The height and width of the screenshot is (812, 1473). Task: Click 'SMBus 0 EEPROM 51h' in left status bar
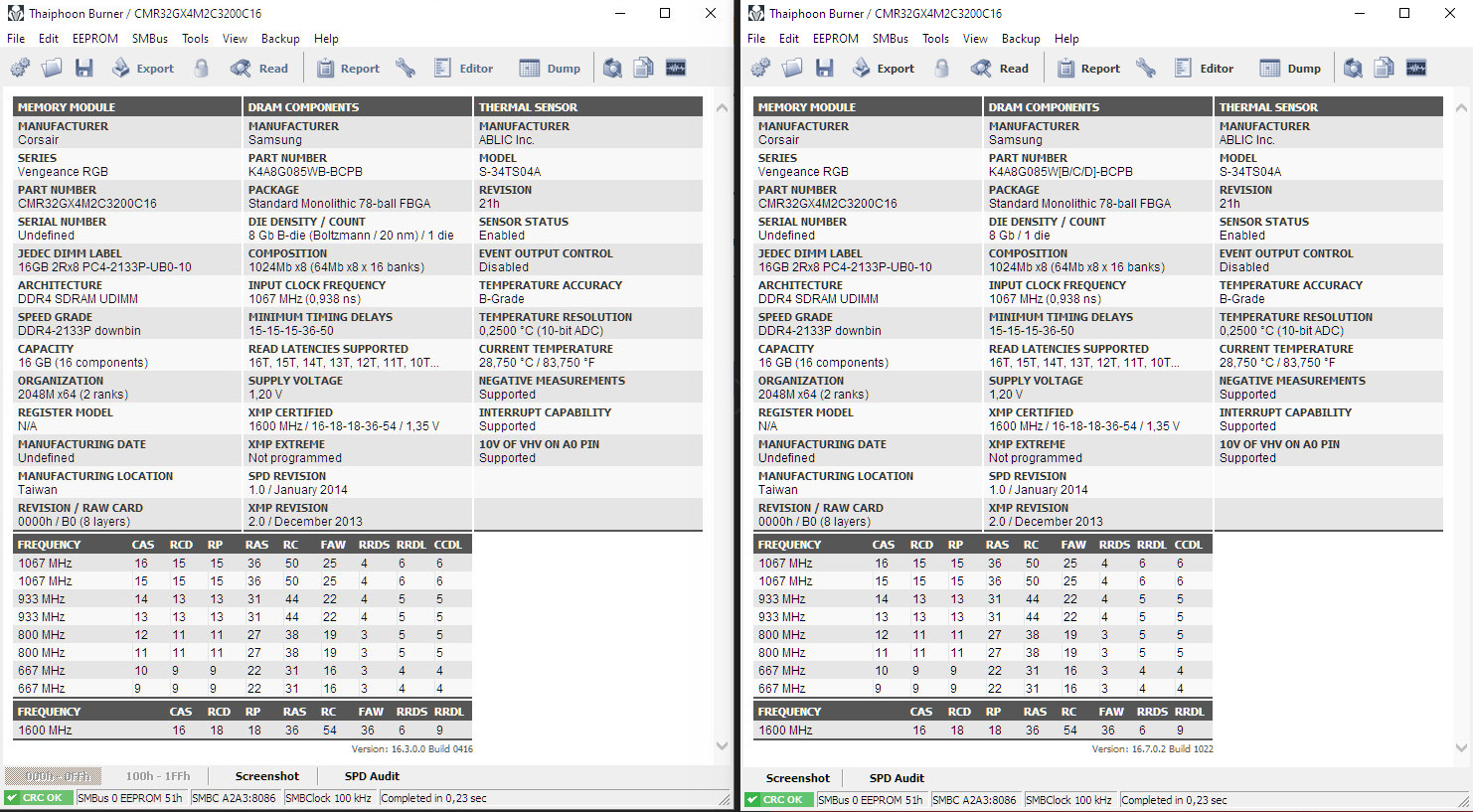(x=130, y=798)
